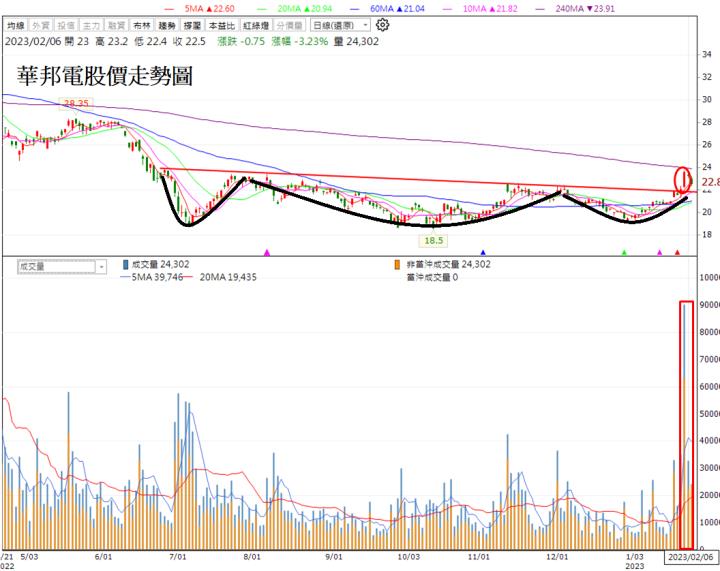Toggle the 主力 indicator button
This screenshot has width=720, height=571.
click(x=91, y=25)
